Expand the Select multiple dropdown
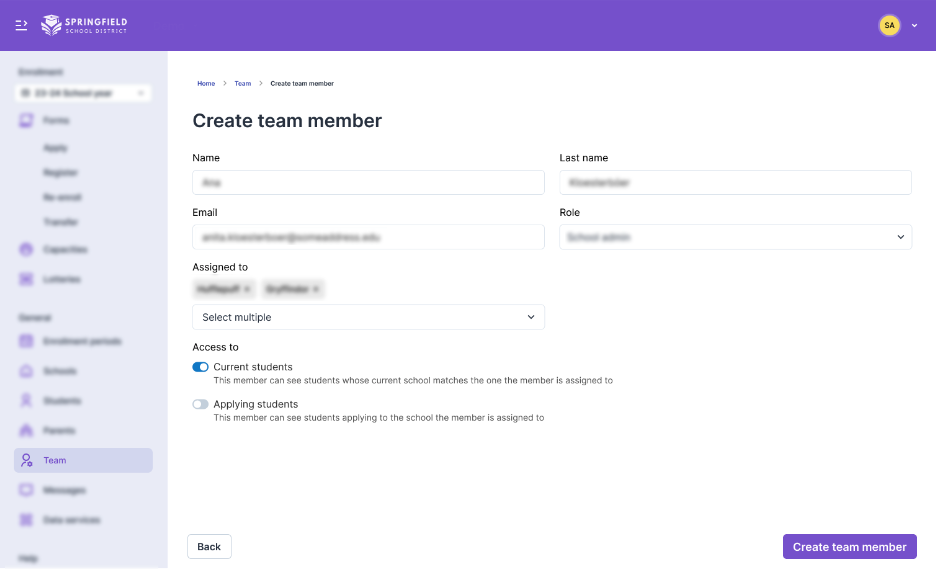 (368, 317)
